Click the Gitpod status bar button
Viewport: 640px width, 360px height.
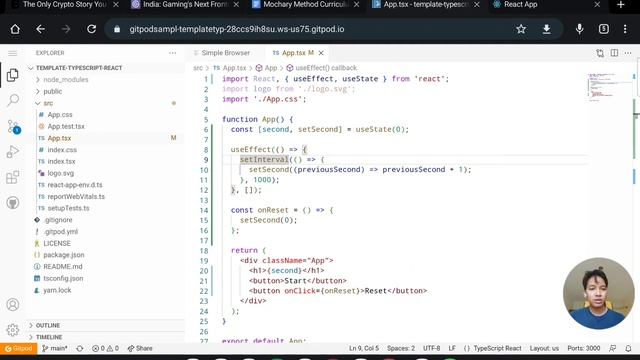click(18, 349)
